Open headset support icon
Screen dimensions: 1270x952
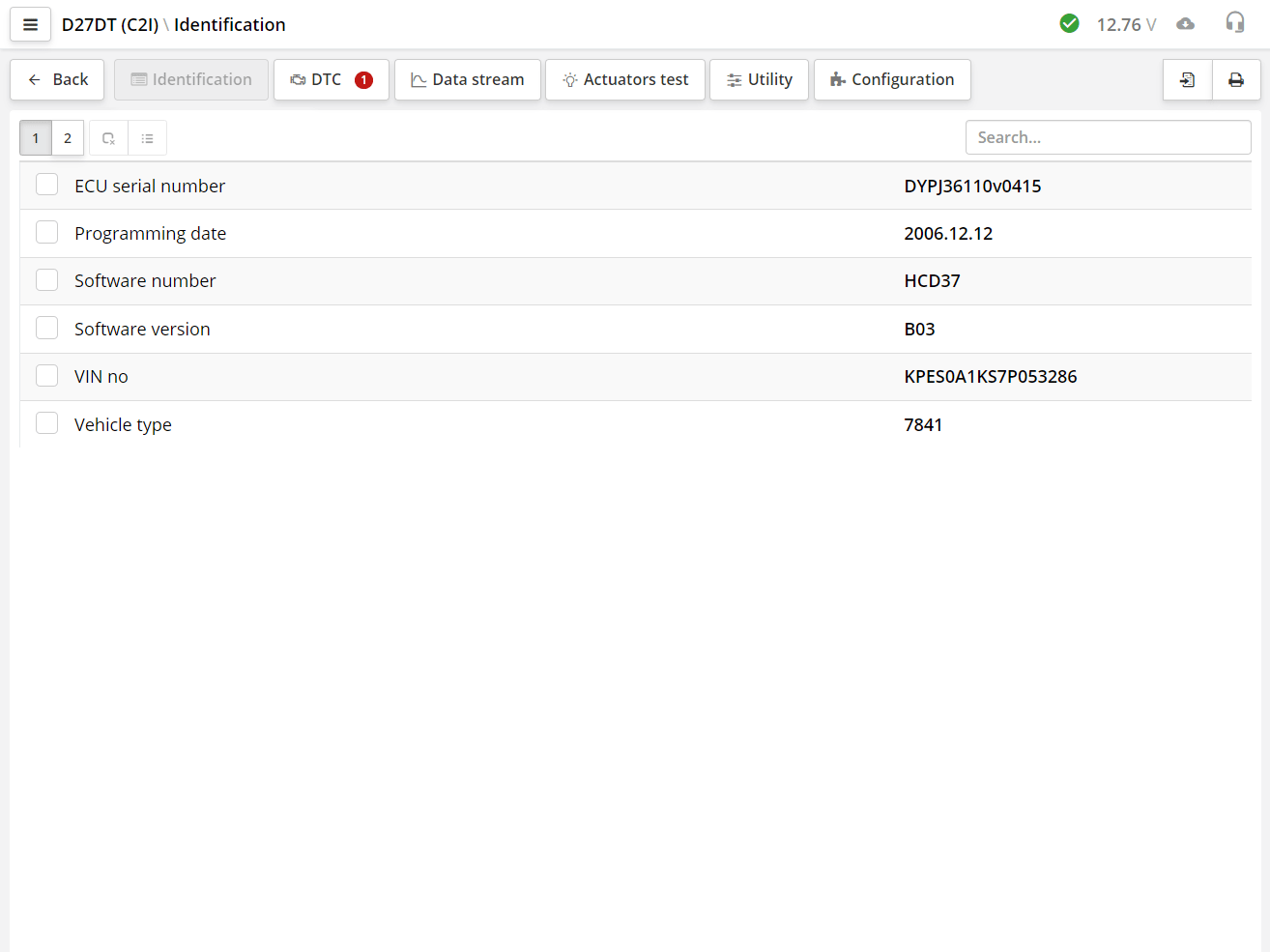click(x=1234, y=23)
